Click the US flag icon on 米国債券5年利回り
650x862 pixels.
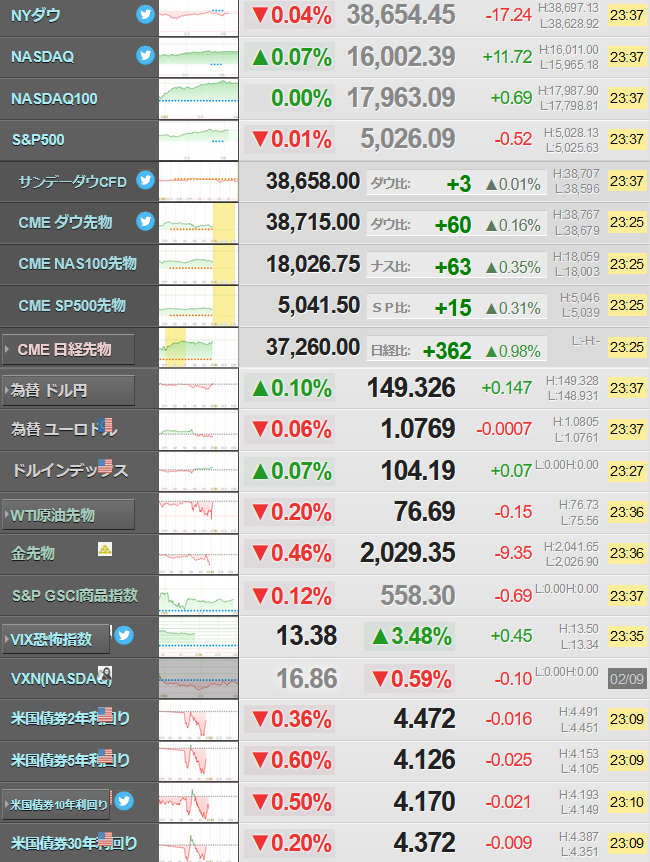pos(105,756)
